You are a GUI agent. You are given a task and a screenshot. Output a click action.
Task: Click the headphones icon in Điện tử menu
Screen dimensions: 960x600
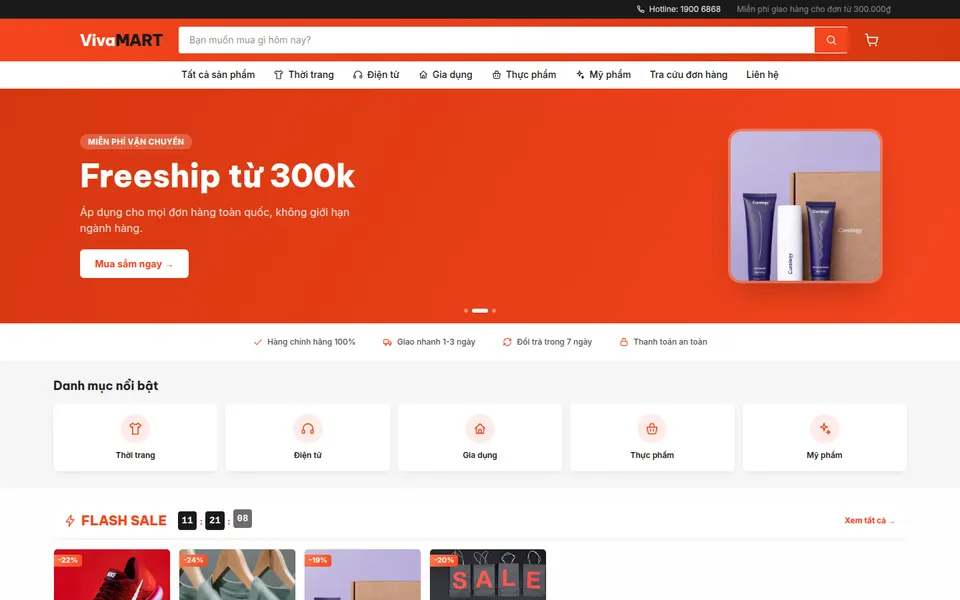pyautogui.click(x=358, y=75)
